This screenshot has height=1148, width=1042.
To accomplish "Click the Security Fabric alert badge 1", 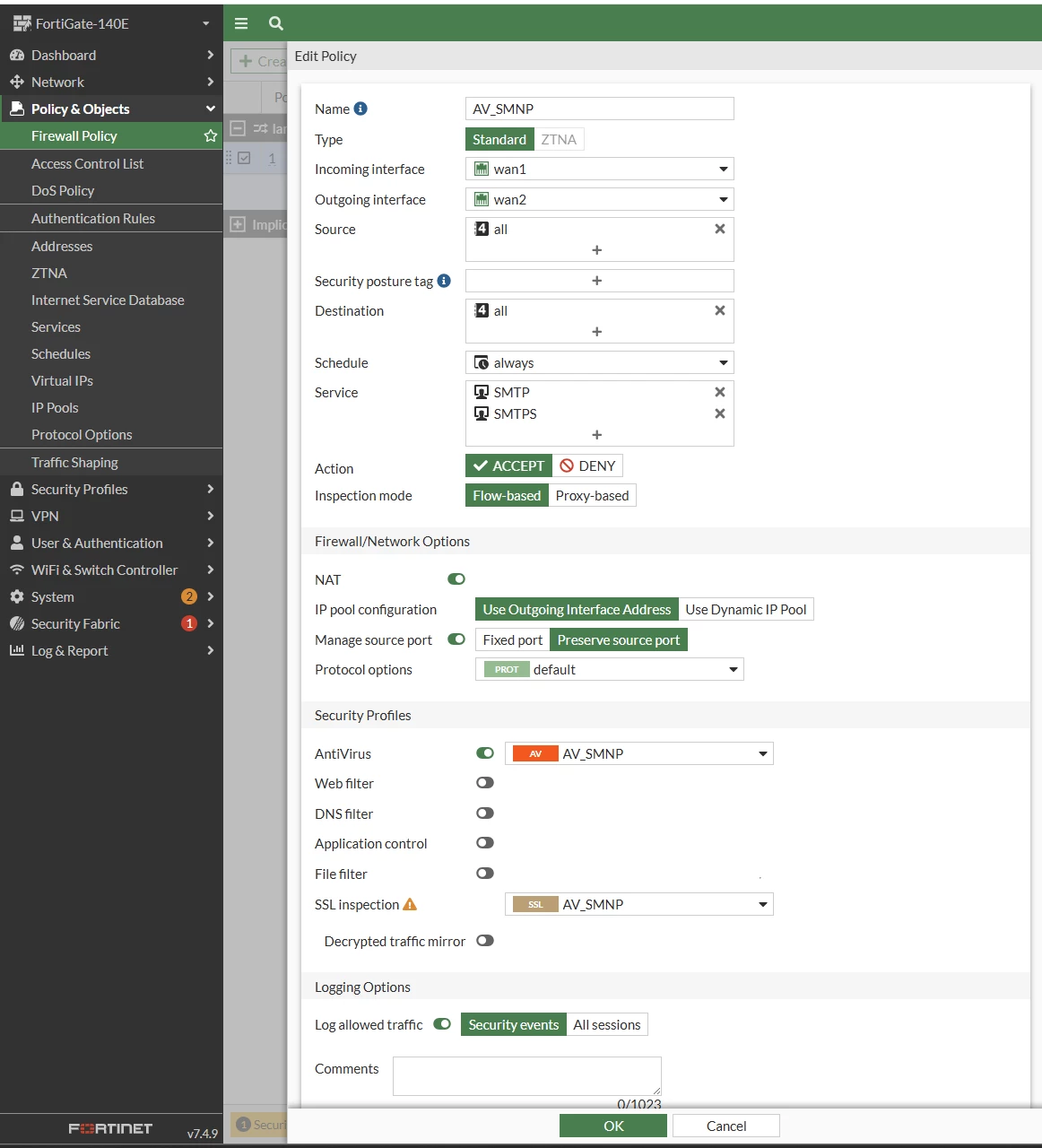I will coord(189,623).
